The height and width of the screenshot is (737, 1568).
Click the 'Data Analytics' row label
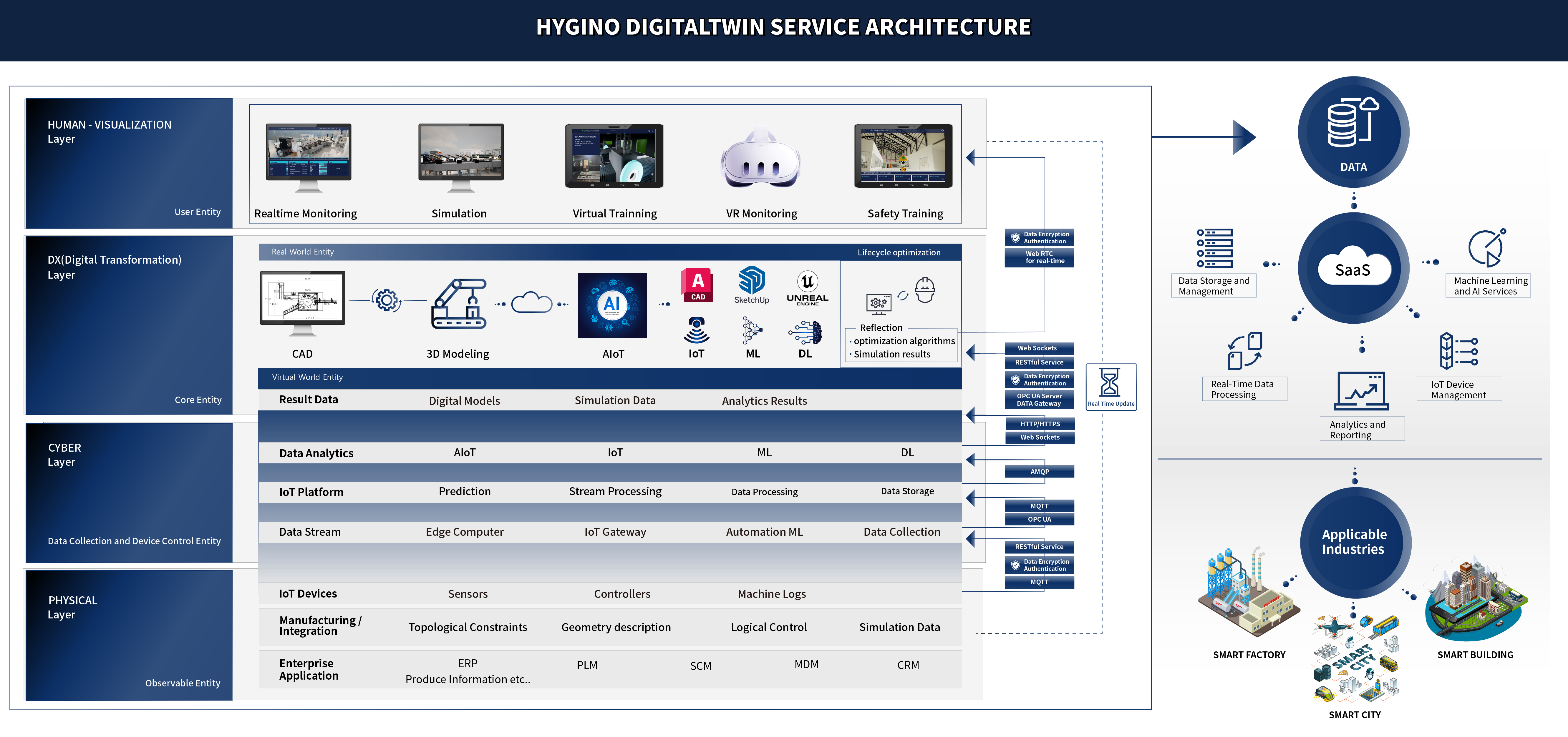point(316,453)
